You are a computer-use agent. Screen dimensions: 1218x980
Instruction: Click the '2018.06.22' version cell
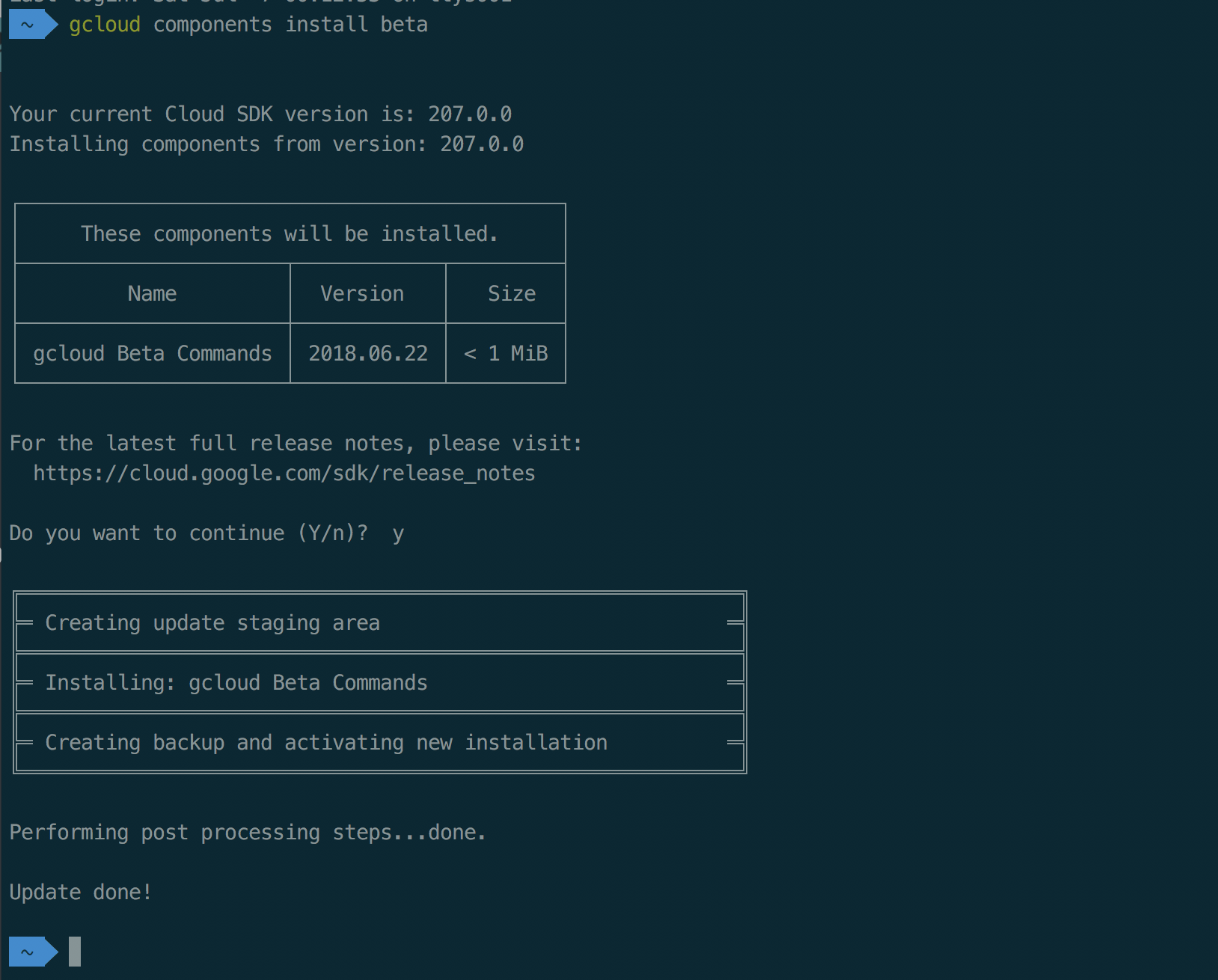click(x=368, y=354)
